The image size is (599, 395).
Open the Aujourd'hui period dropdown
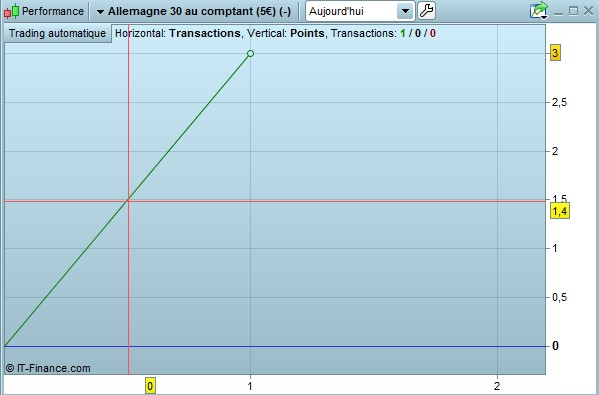click(x=360, y=11)
